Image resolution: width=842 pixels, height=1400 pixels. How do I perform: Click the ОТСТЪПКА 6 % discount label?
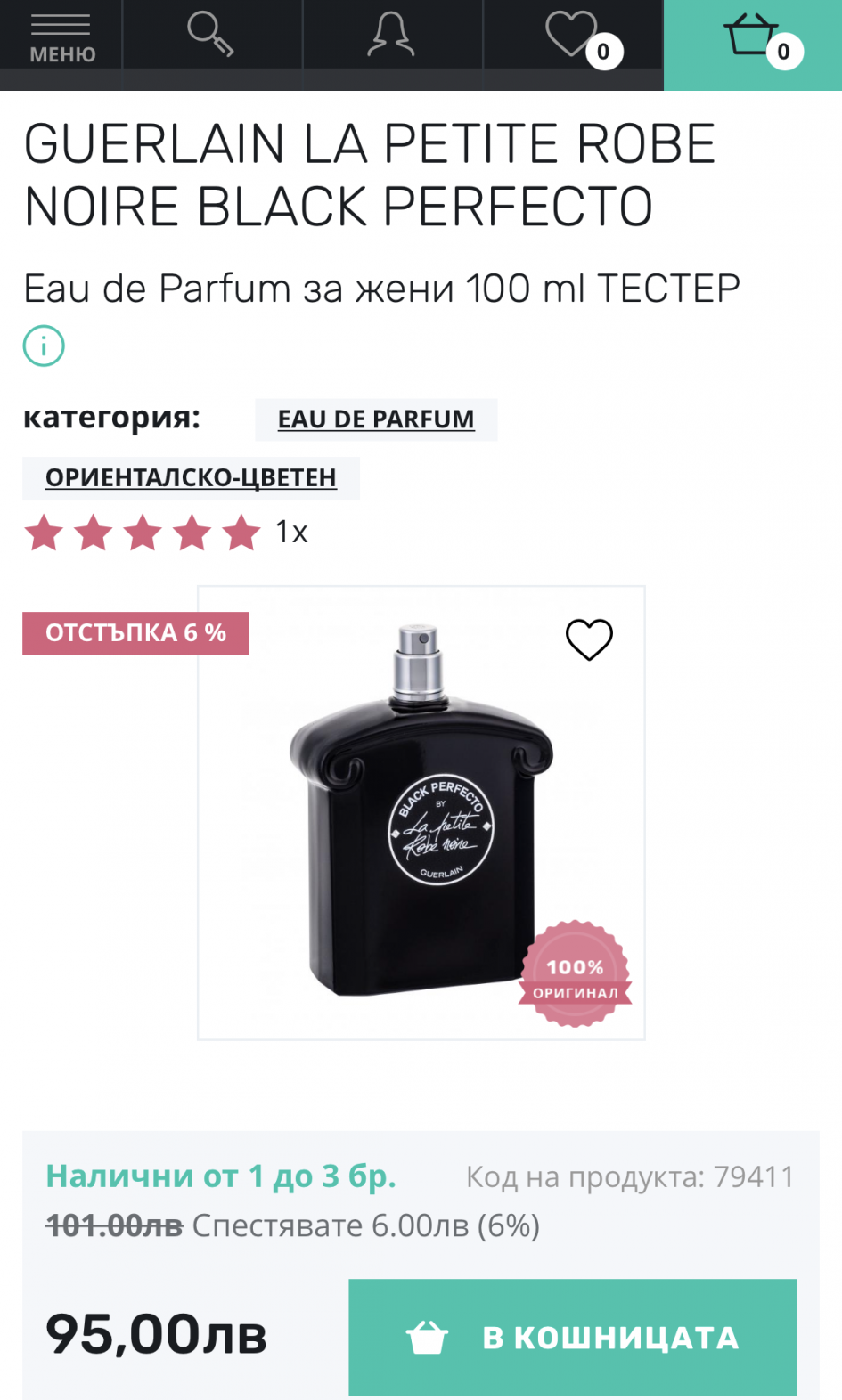point(135,633)
